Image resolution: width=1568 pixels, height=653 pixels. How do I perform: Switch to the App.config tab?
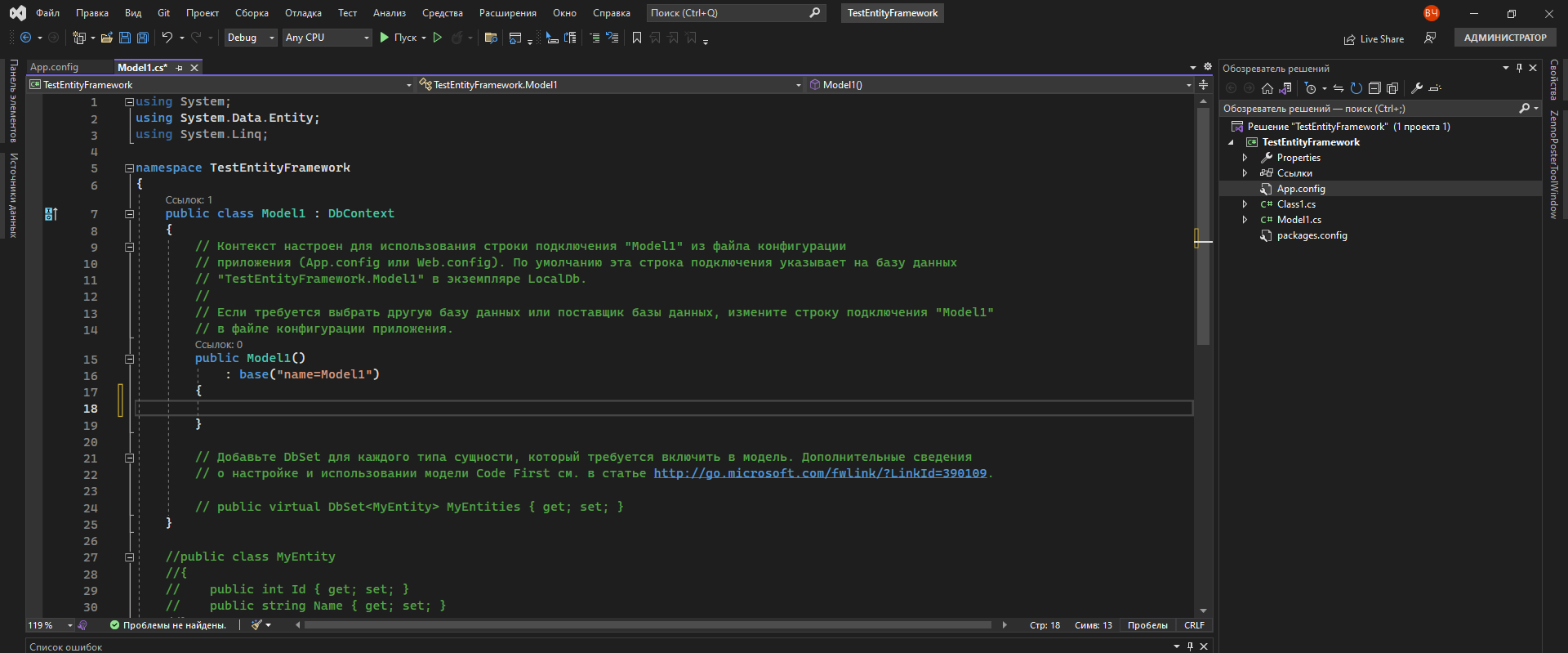[x=55, y=68]
